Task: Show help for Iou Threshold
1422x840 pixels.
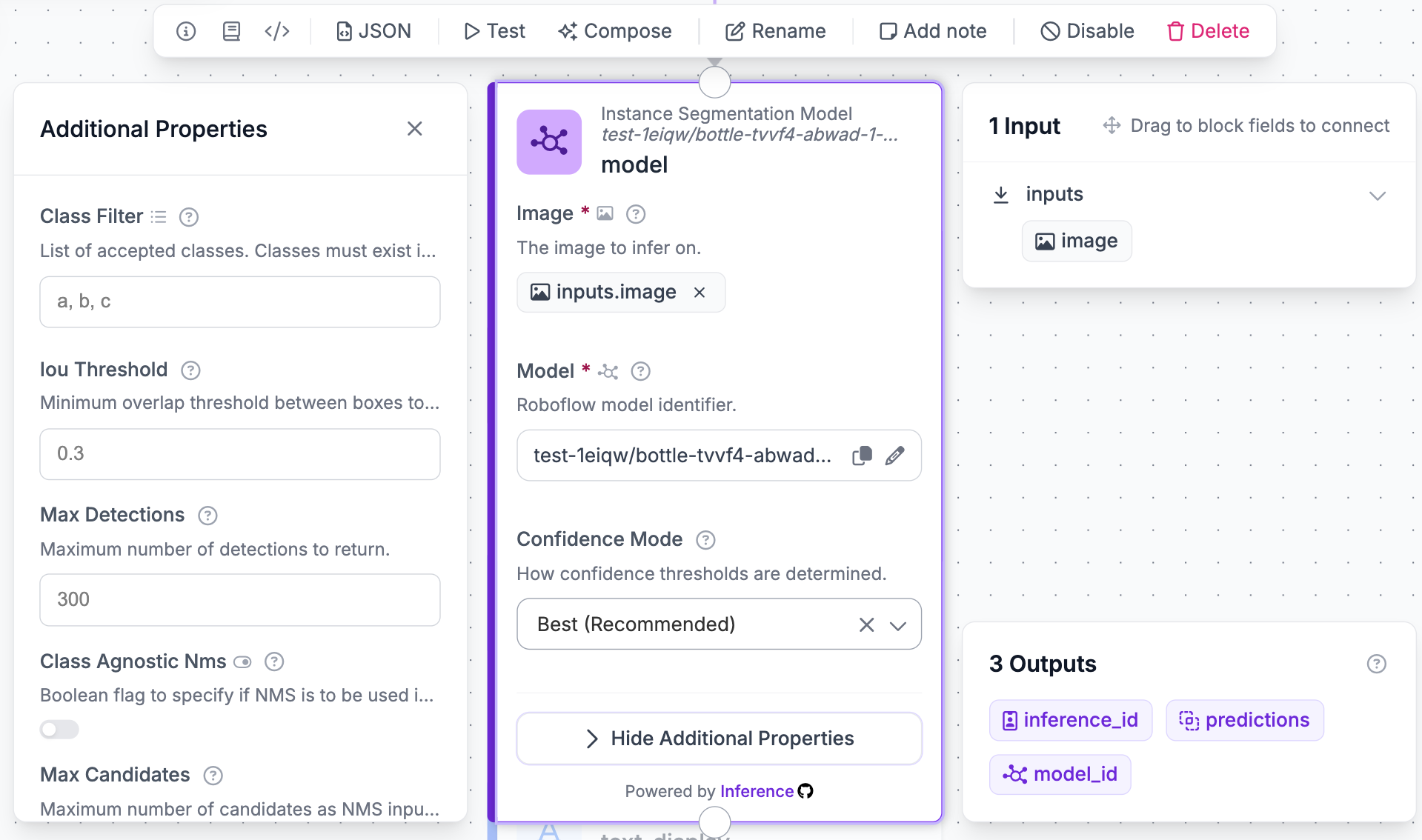Action: coord(191,370)
